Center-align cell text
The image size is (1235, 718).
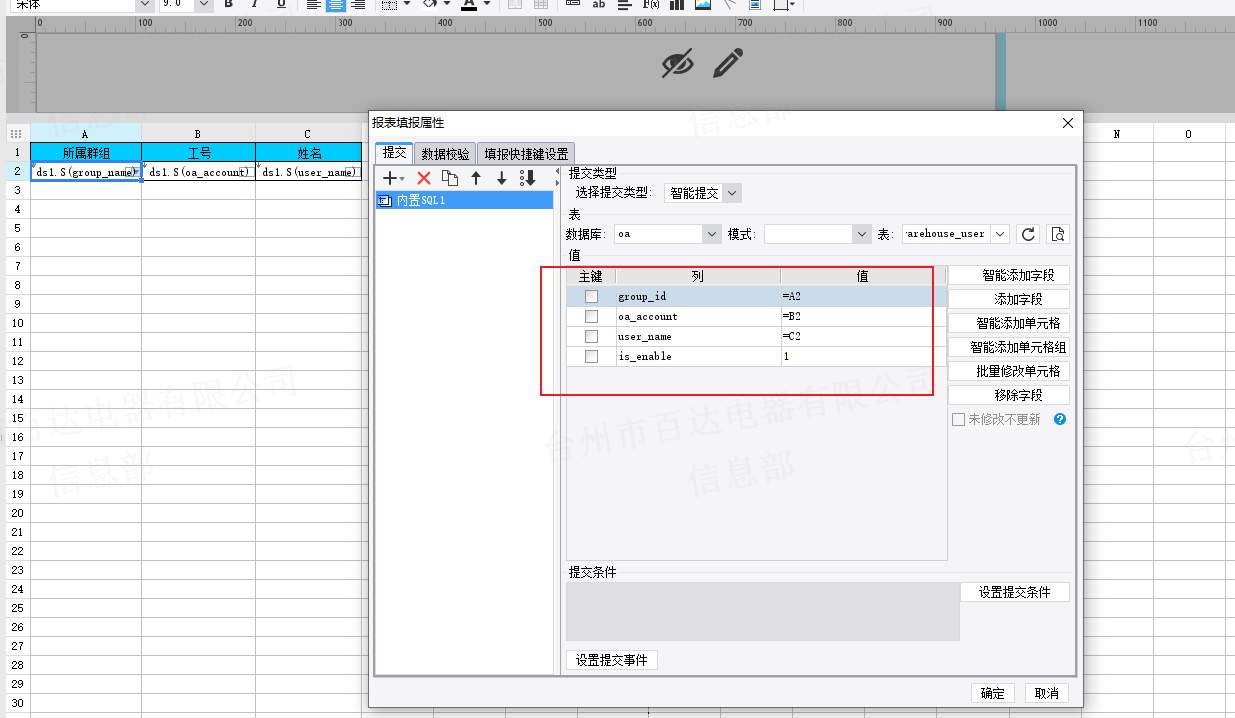pyautogui.click(x=336, y=4)
